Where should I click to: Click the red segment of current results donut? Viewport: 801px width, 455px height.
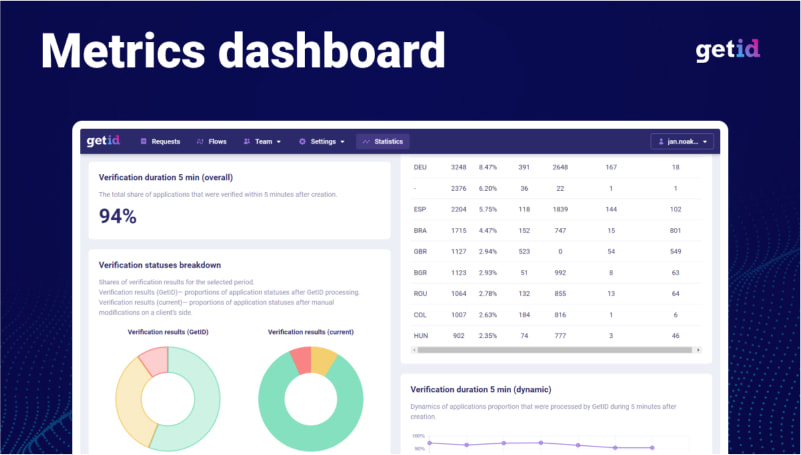(301, 360)
